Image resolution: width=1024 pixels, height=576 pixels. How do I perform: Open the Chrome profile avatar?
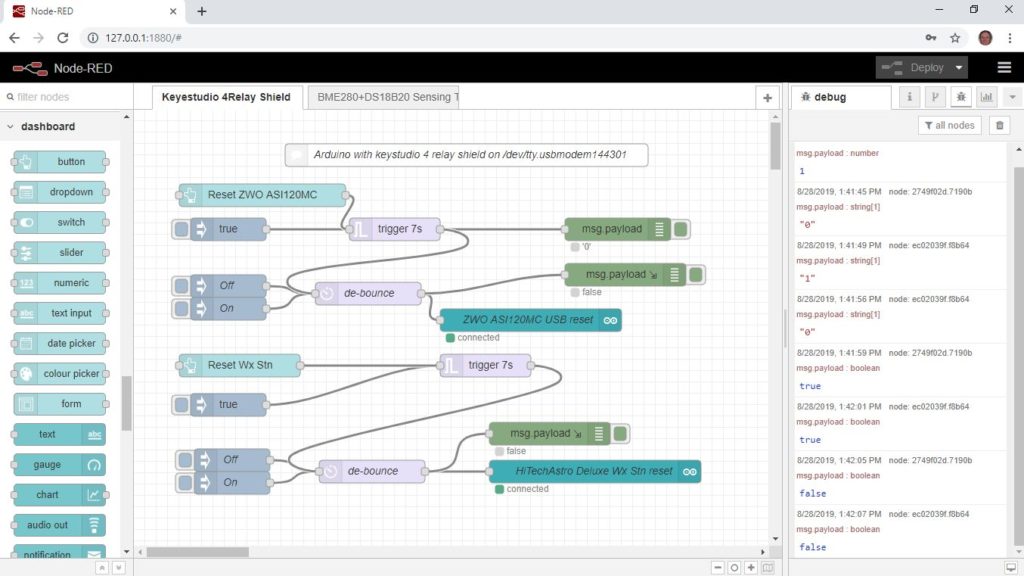tap(985, 38)
